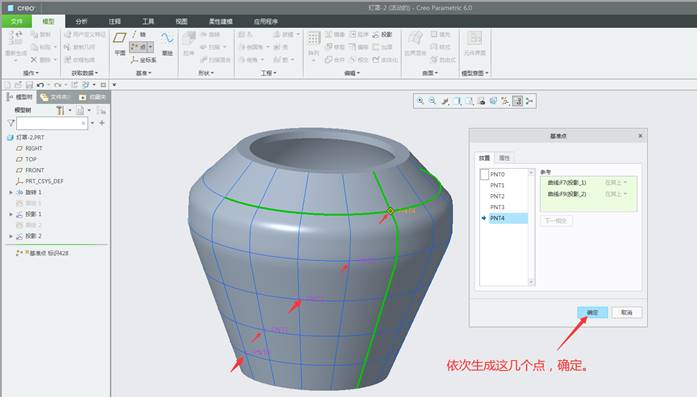Switch to the 模型树 navigator tab

[20, 97]
